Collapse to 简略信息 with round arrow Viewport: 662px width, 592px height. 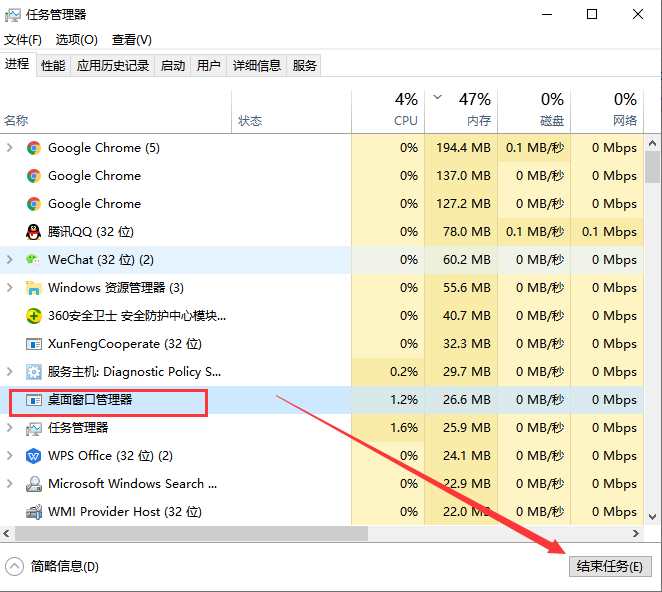point(14,567)
